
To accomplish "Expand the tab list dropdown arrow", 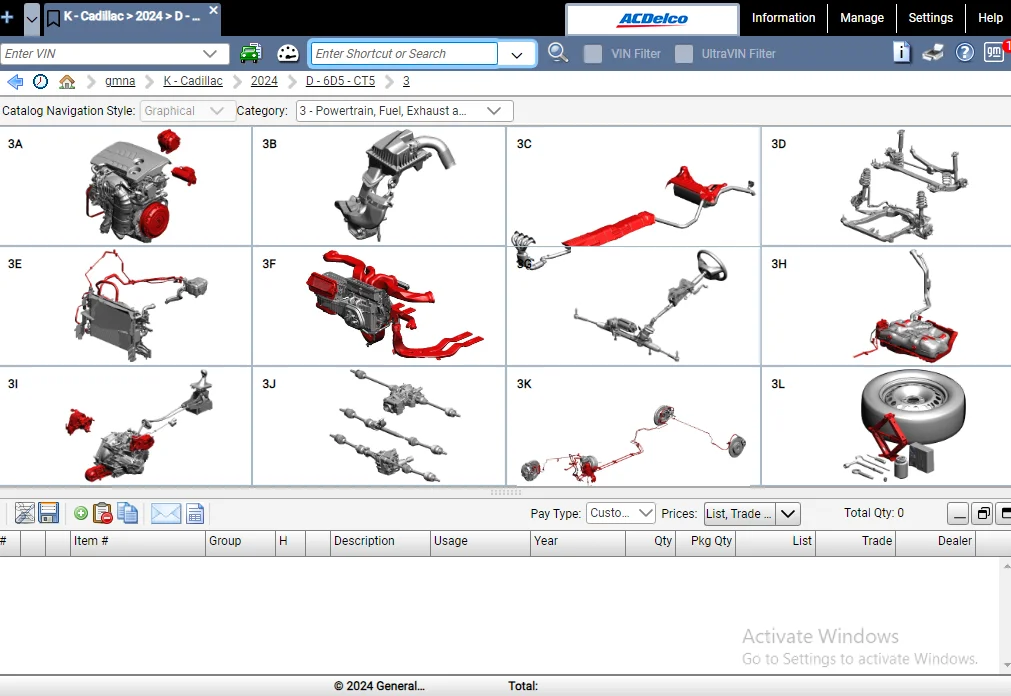I will point(32,19).
